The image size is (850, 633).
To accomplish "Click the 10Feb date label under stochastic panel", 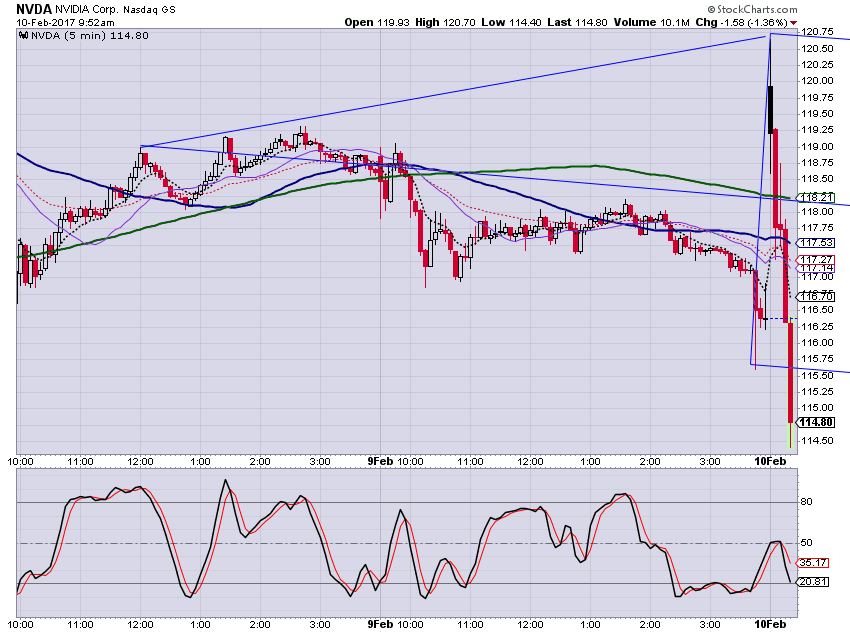I will pos(770,624).
